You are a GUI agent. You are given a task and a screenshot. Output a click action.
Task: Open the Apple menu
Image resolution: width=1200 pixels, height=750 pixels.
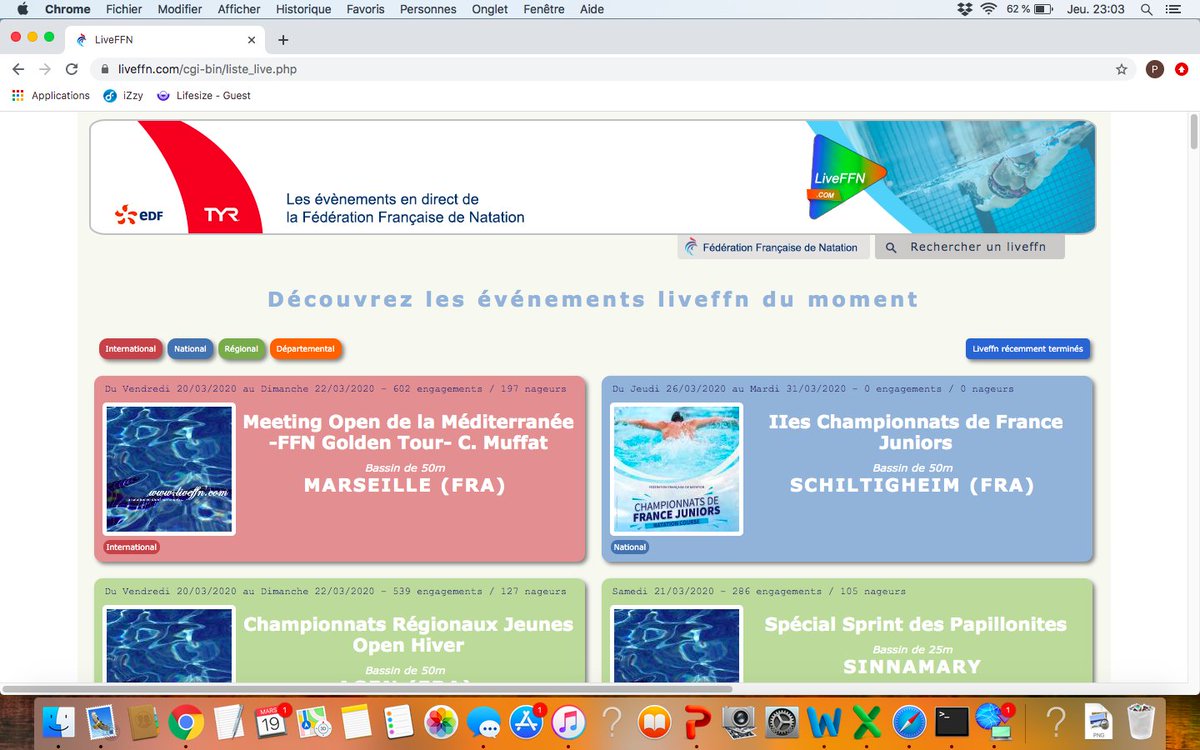pyautogui.click(x=22, y=9)
